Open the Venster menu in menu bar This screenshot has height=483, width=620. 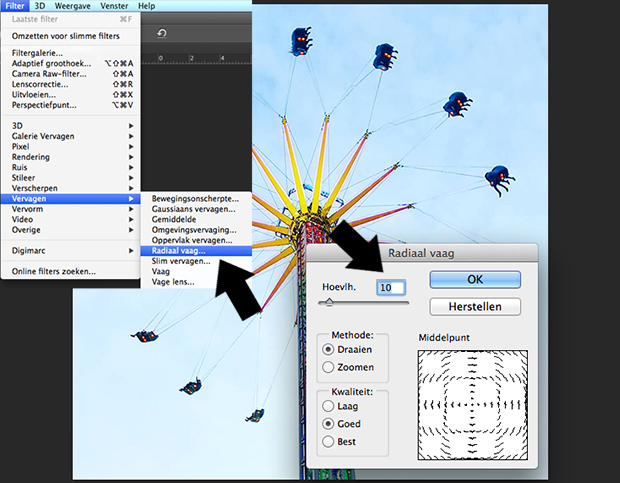[114, 6]
